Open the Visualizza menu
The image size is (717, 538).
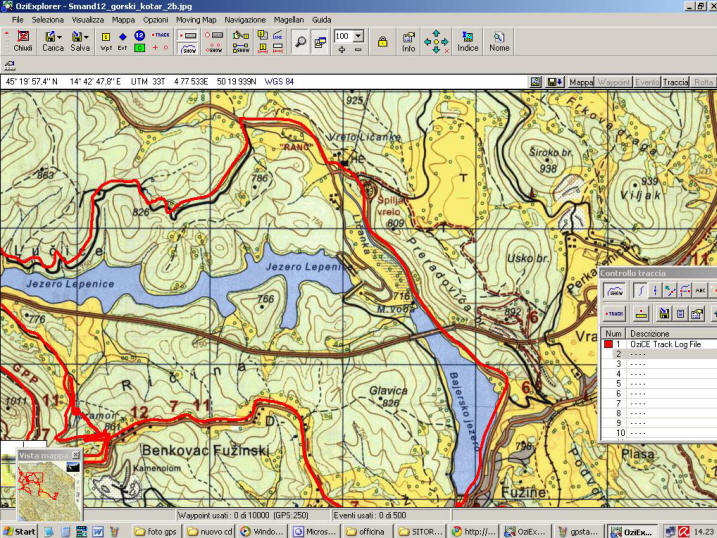click(x=88, y=20)
